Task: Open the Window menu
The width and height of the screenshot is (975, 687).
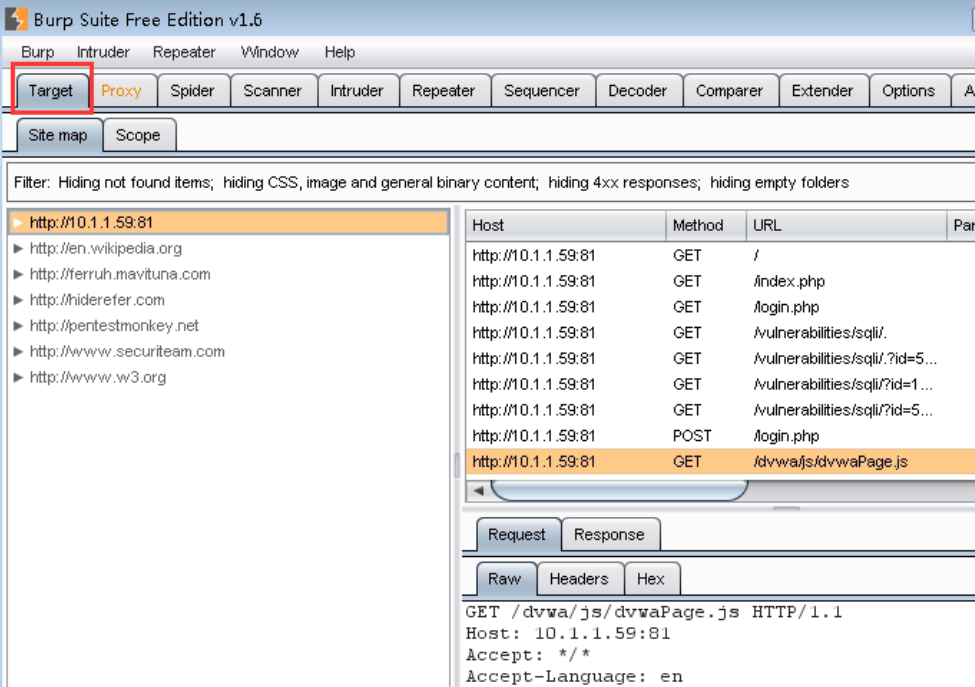Action: pyautogui.click(x=270, y=52)
